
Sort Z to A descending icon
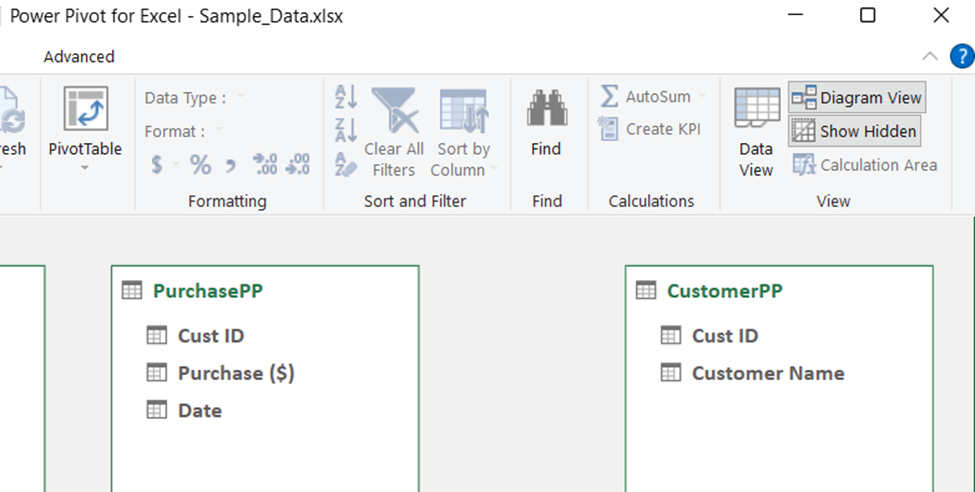346,131
